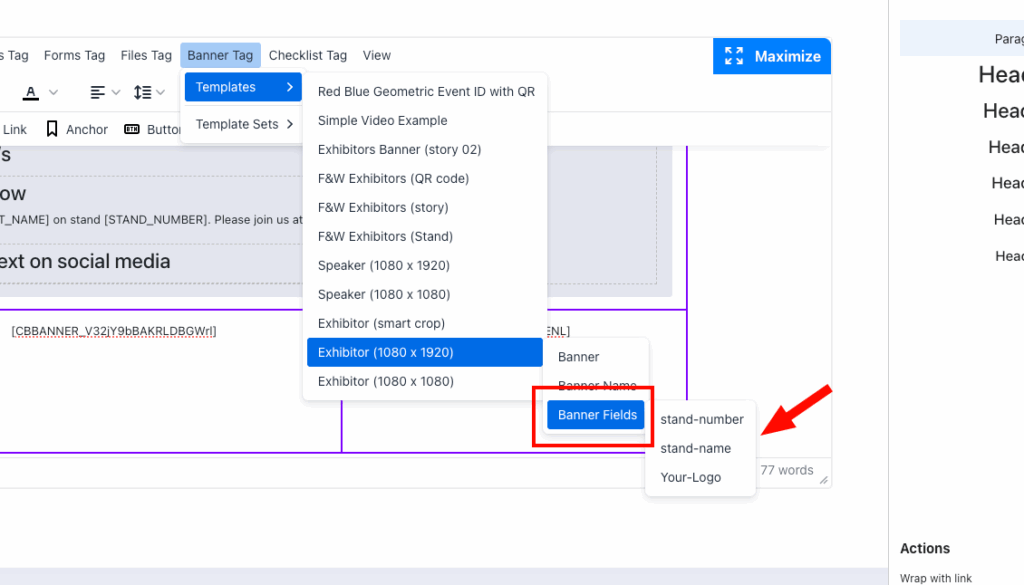Expand the line height dropdown arrow
This screenshot has height=585, width=1024.
161,92
